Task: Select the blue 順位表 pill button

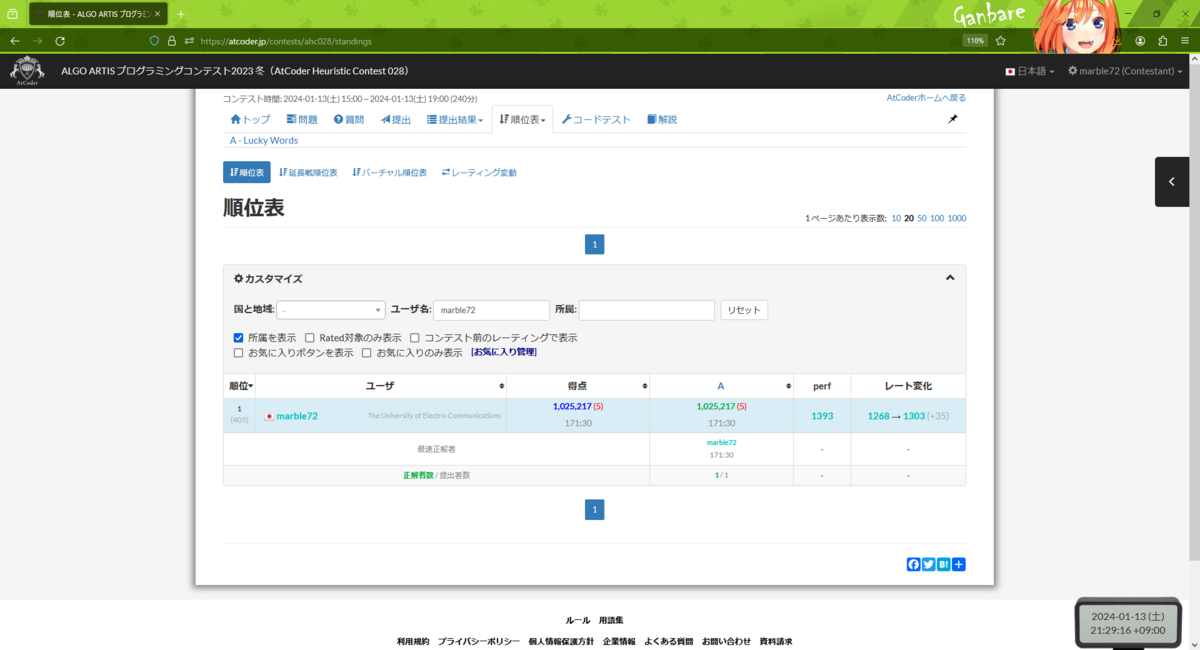Action: [247, 172]
